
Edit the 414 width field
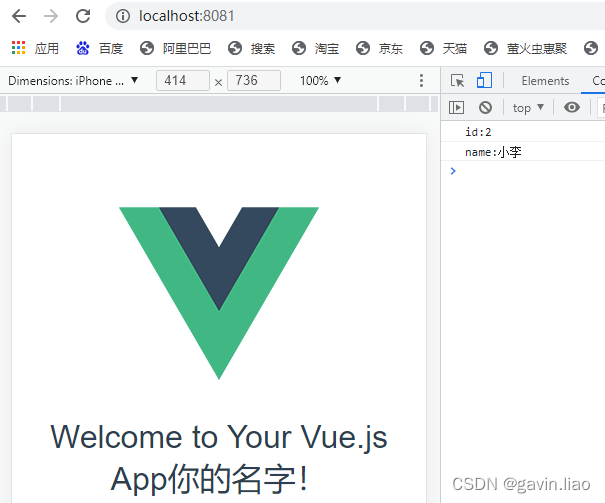[x=183, y=81]
